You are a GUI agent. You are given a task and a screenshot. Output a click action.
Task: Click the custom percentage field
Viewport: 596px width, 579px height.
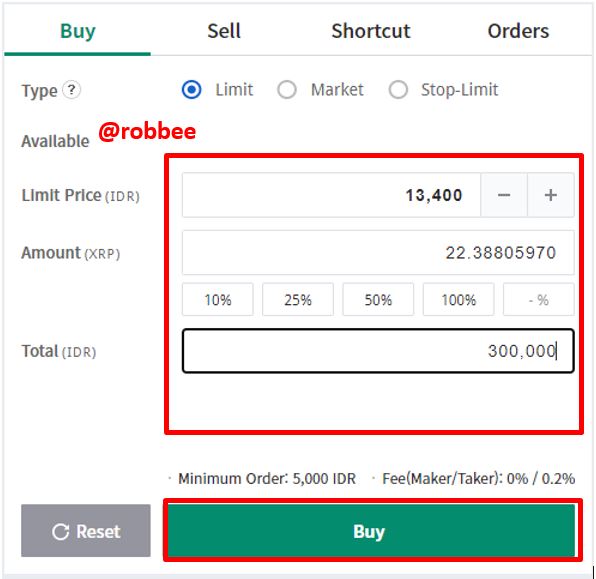[x=539, y=300]
